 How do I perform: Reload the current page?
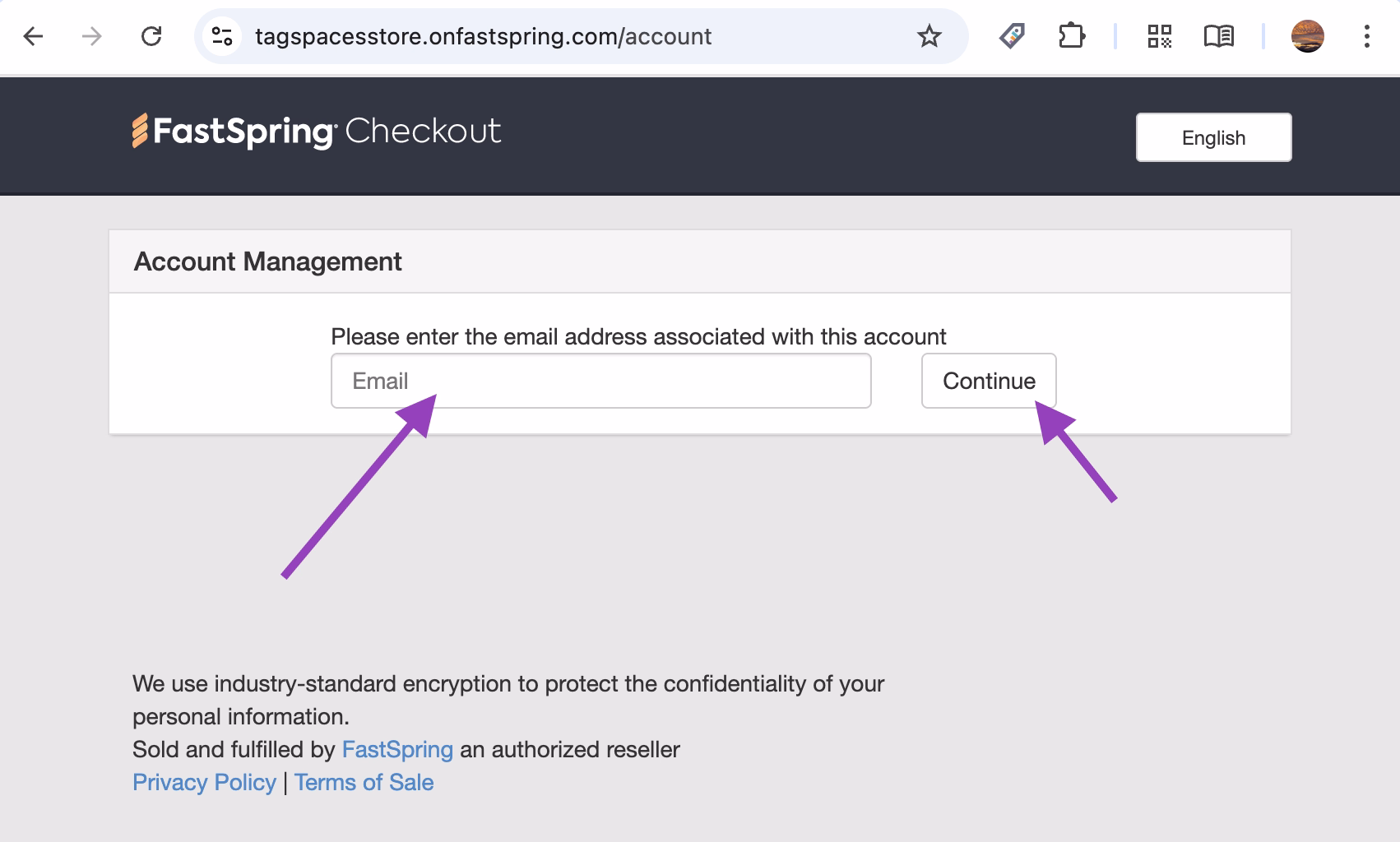pos(151,36)
